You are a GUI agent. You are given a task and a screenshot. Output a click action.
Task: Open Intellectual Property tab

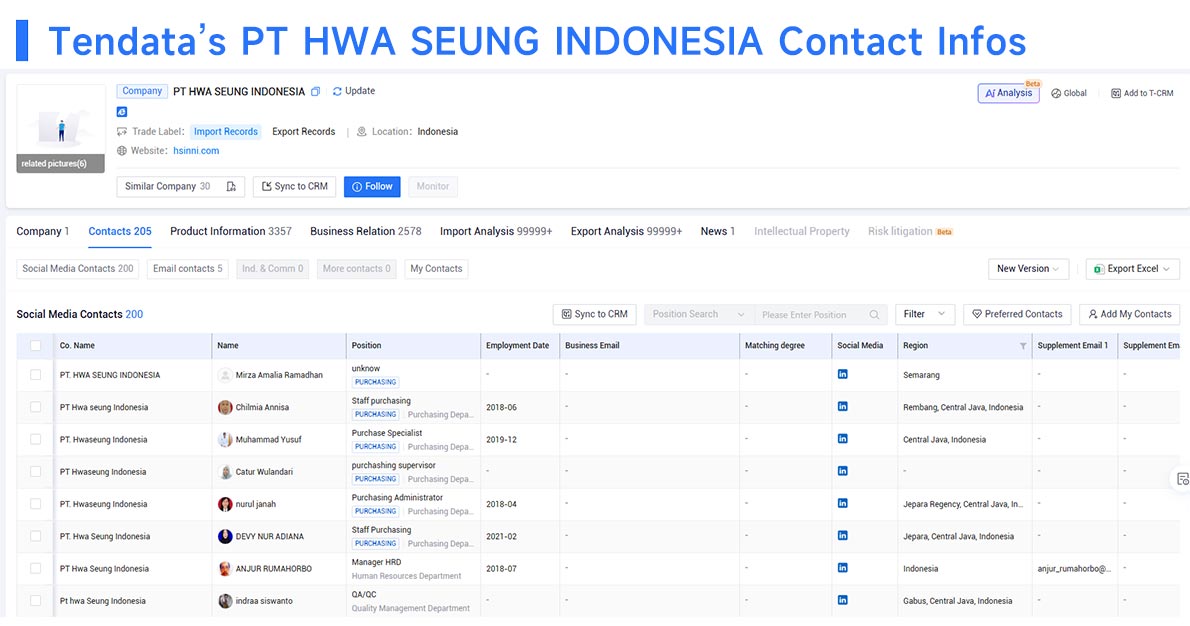point(801,231)
